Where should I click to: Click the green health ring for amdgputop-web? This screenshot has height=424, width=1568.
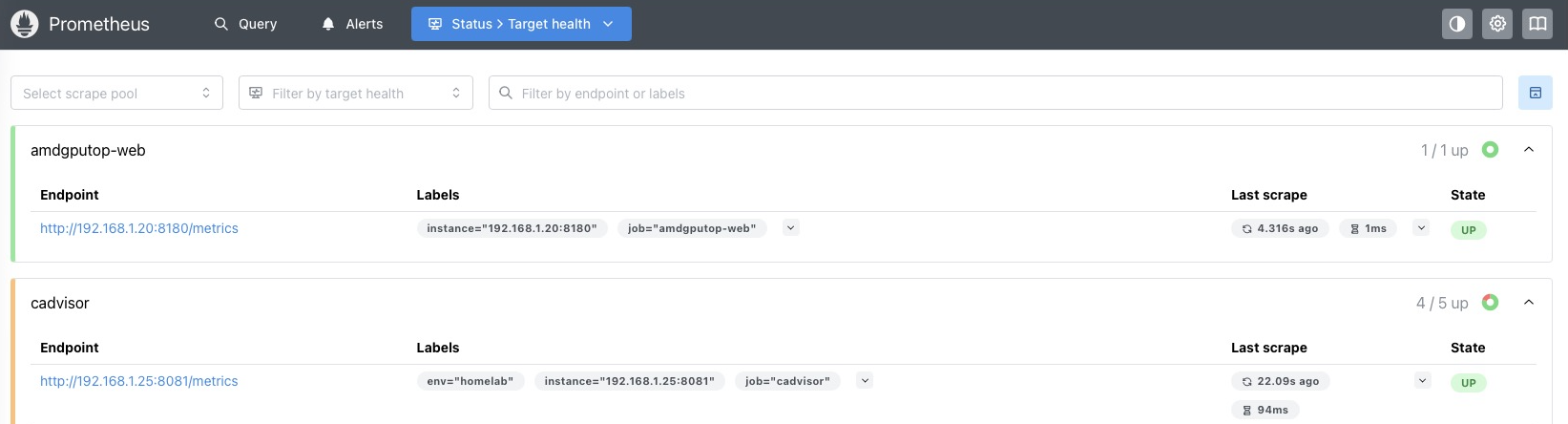1490,150
